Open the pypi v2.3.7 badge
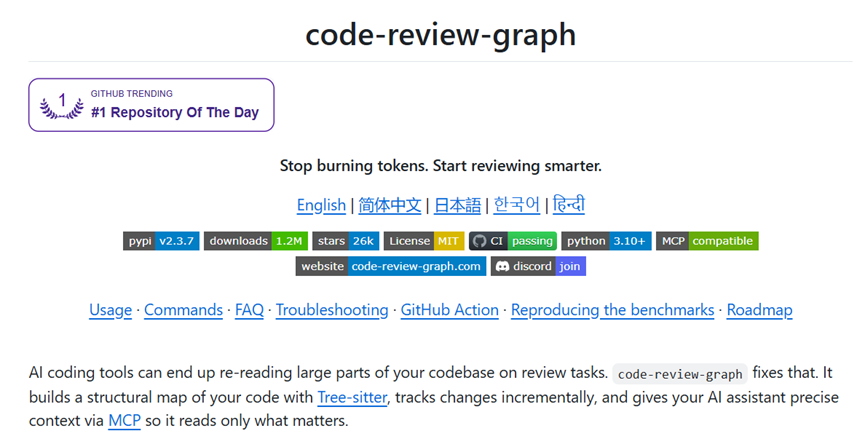 [161, 241]
